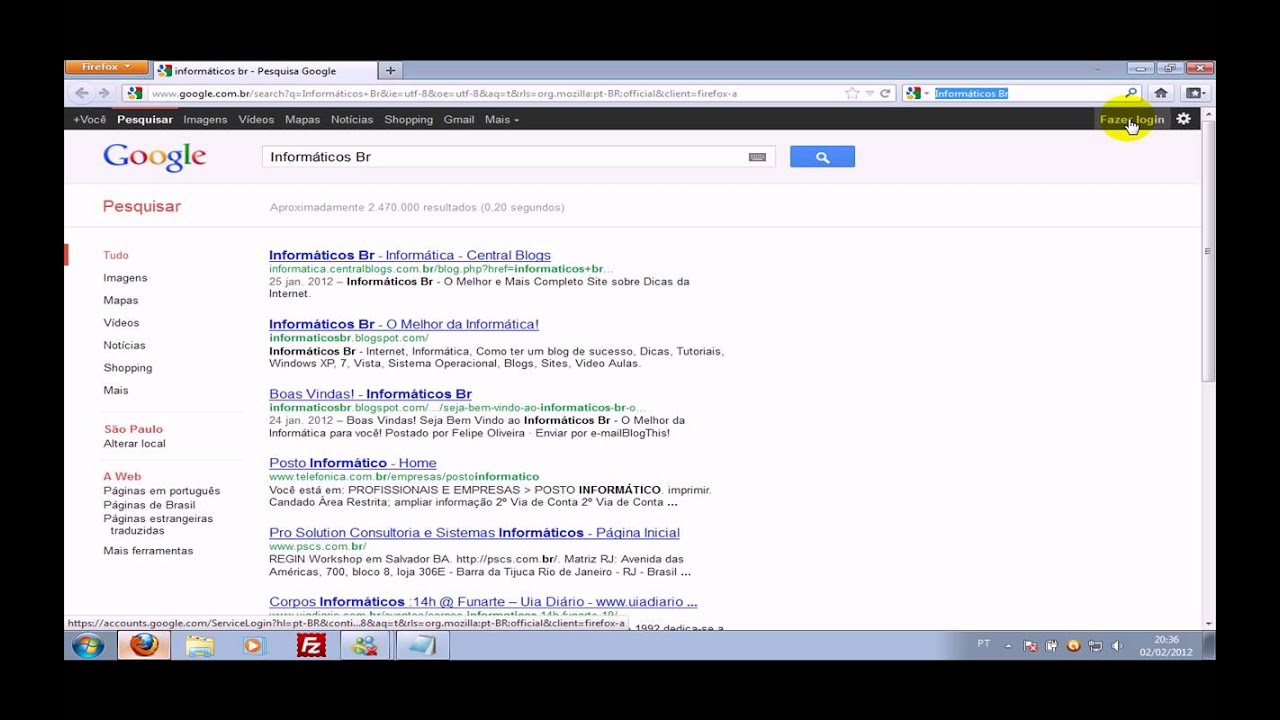Open Notícias in the top Google bar

(x=352, y=119)
